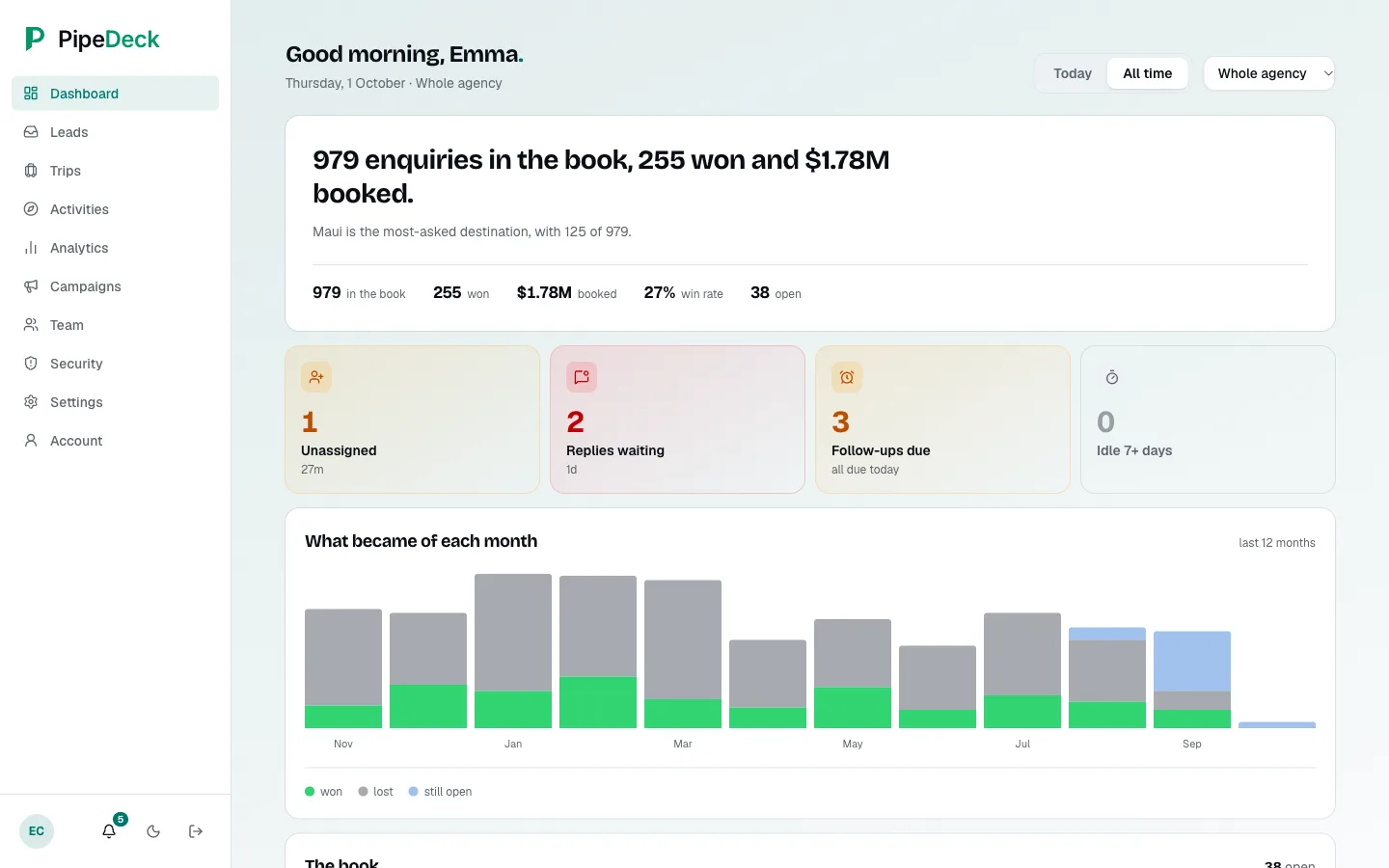Viewport: 1389px width, 868px height.
Task: Open the Idle 7+ days card
Action: [1208, 420]
